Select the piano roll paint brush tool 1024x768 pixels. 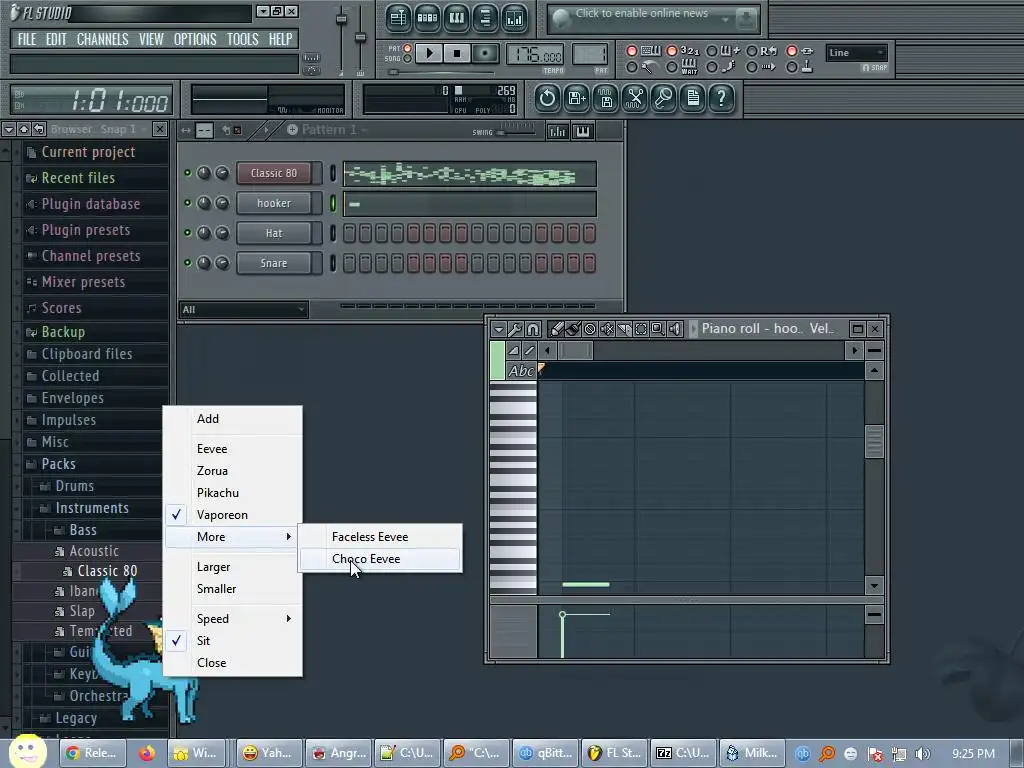pos(573,328)
